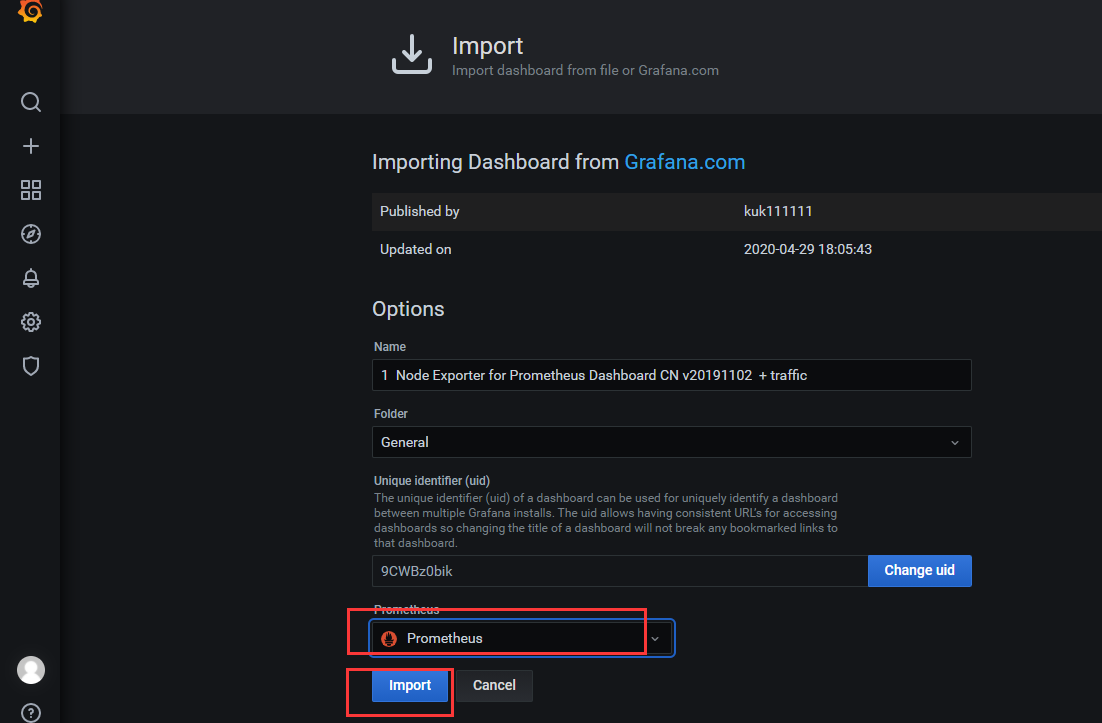The image size is (1102, 723).
Task: Click the Unique identifier (uid) label
Action: tap(432, 481)
